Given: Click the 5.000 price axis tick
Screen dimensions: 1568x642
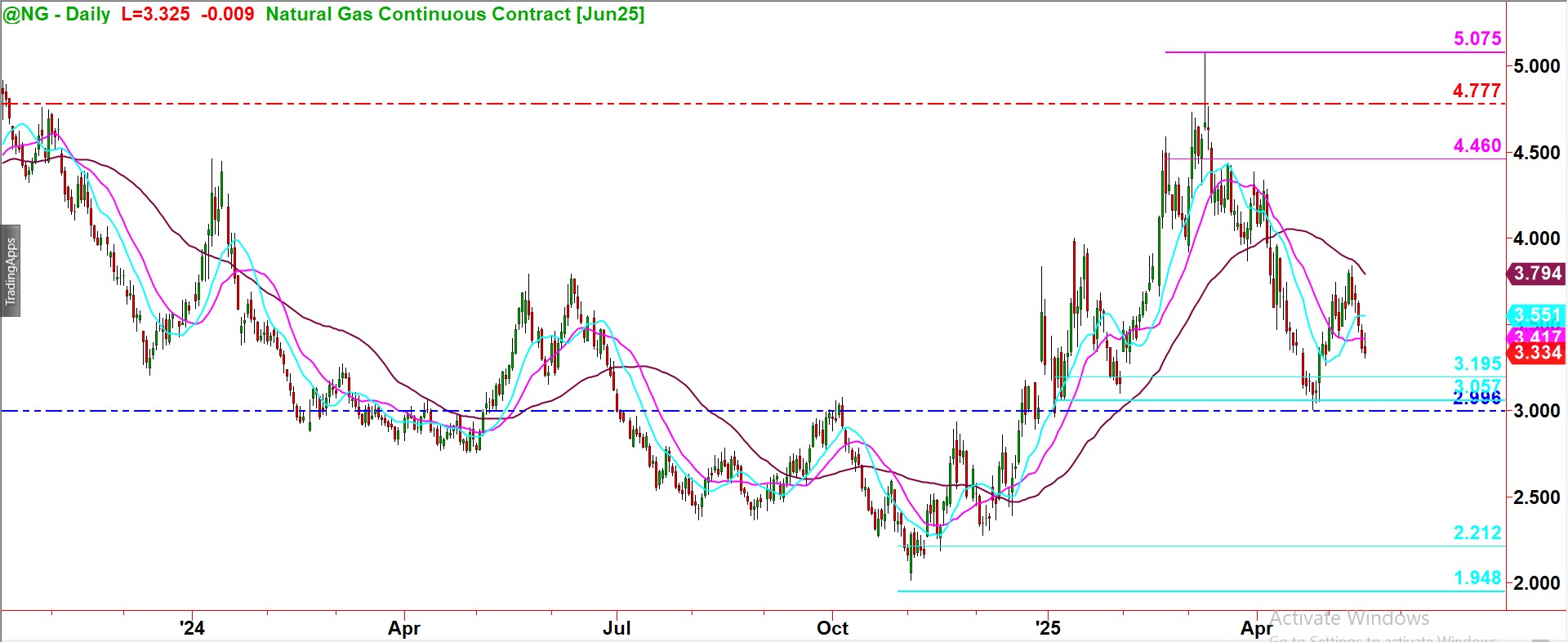Looking at the screenshot, I should click(1536, 66).
